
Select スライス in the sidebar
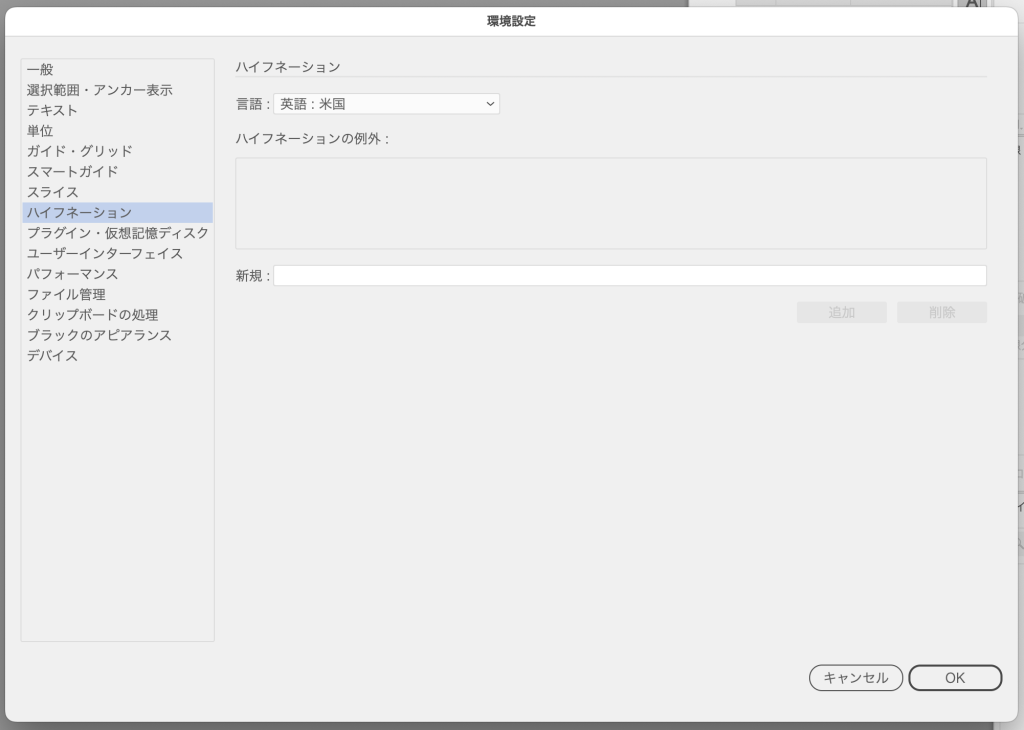pos(52,192)
